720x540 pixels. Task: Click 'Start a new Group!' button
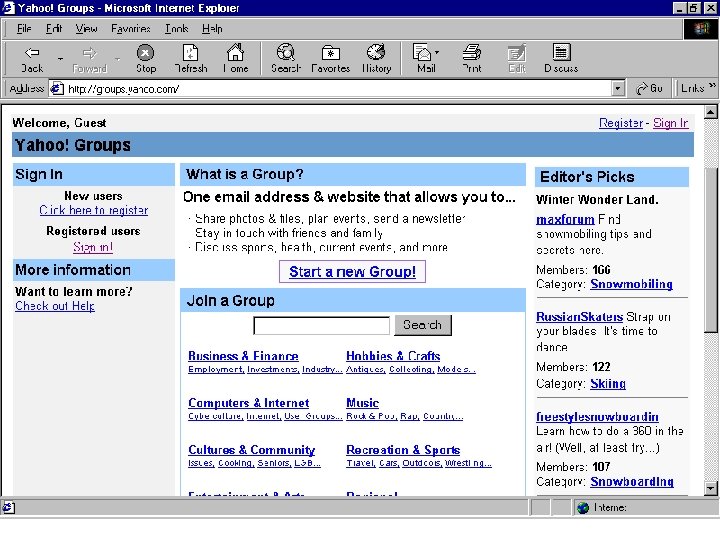pos(352,272)
